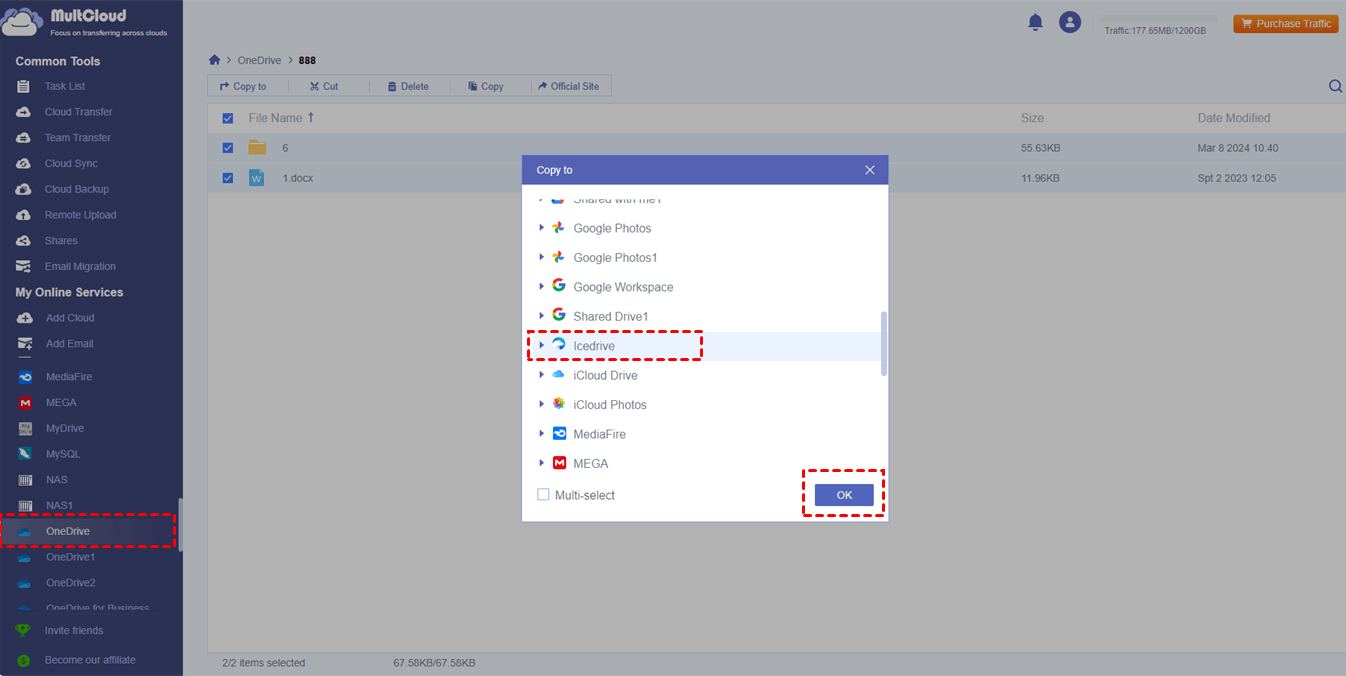Click the MEGA icon in sidebar
1346x676 pixels.
[25, 403]
